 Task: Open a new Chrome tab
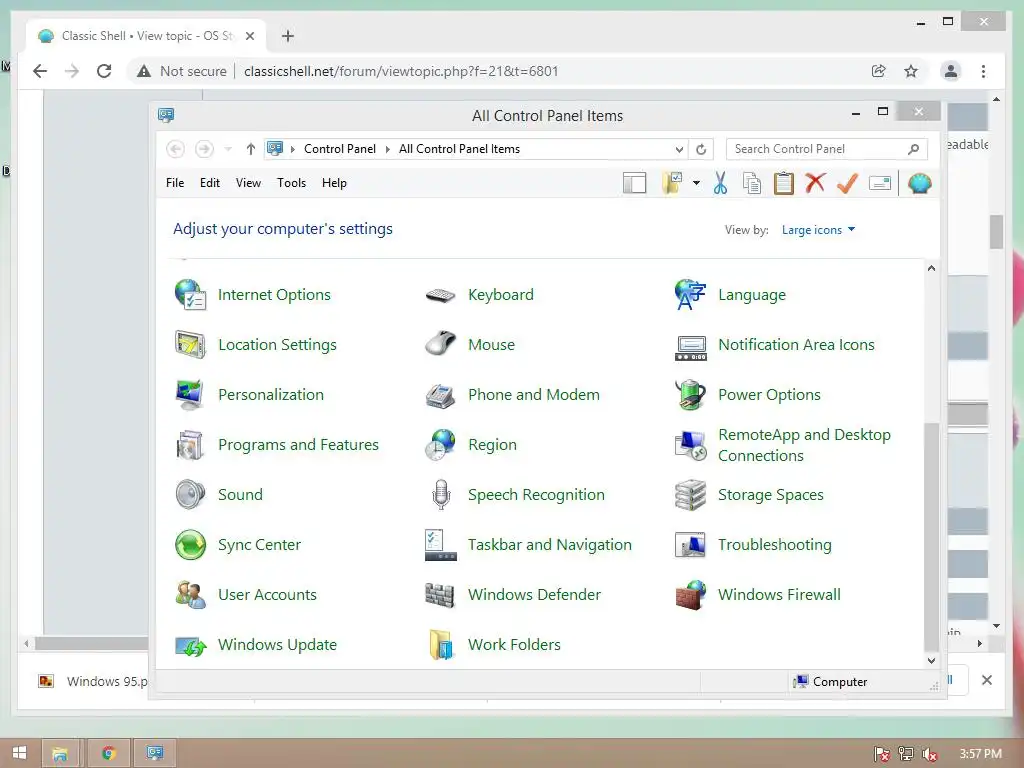(x=288, y=36)
